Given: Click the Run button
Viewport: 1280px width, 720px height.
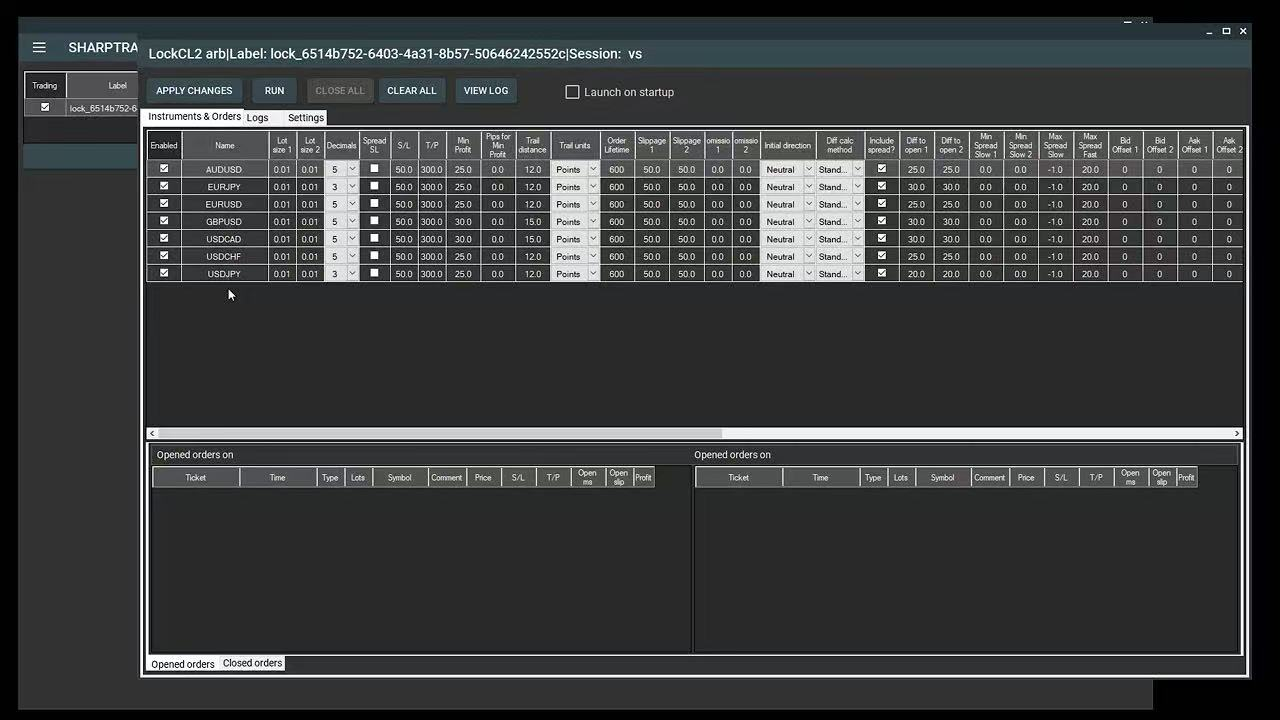Looking at the screenshot, I should pos(274,91).
